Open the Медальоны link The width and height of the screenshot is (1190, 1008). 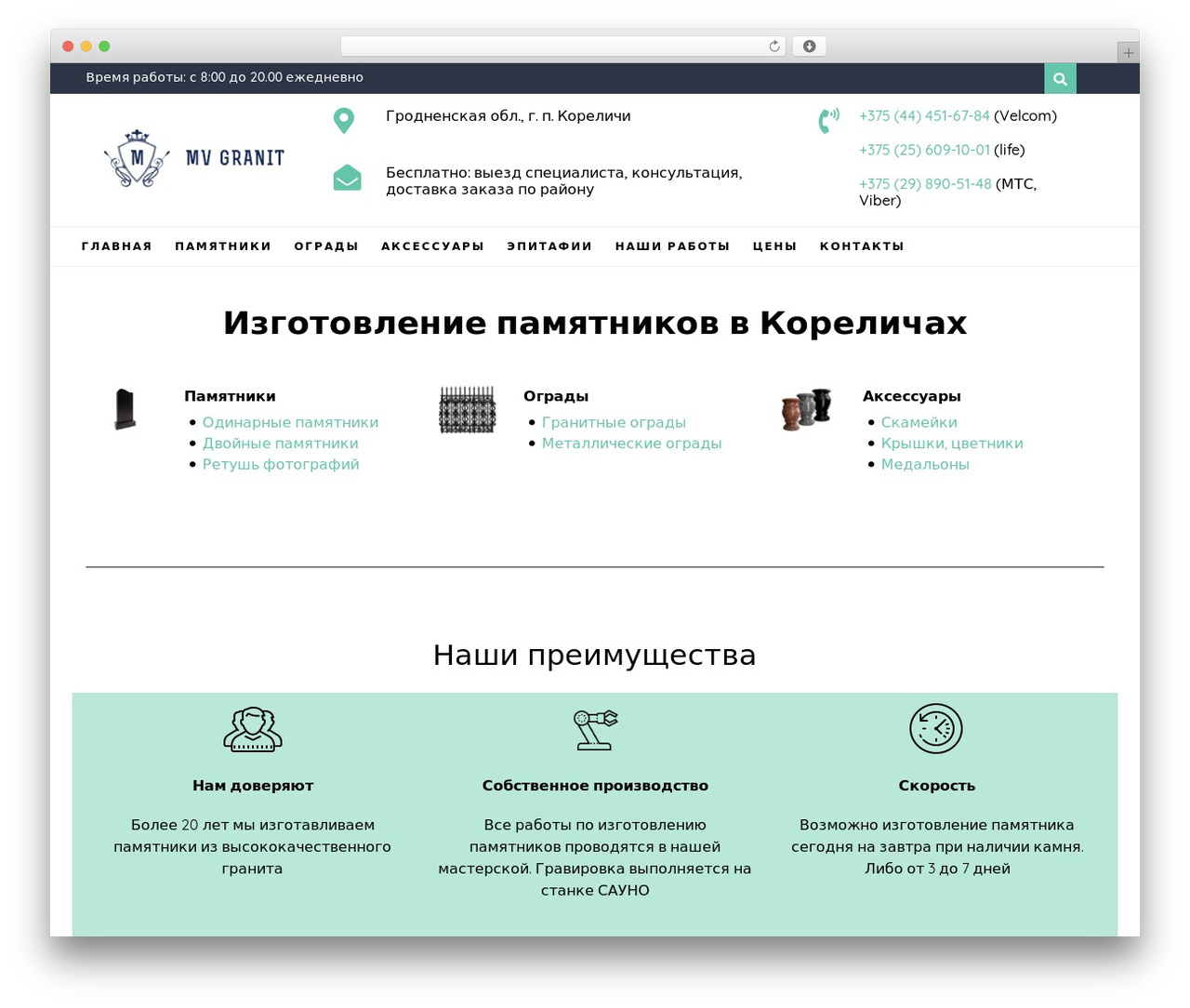point(925,464)
